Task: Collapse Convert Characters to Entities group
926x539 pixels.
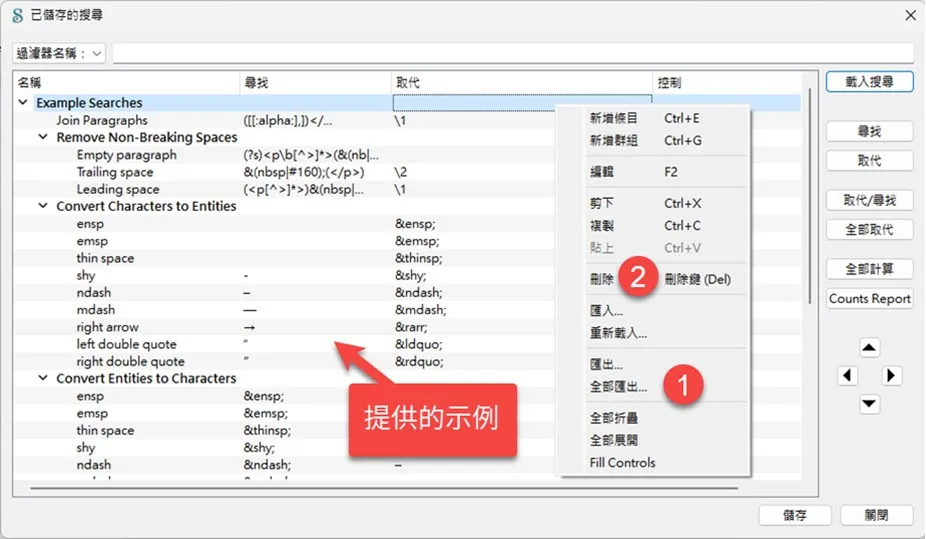Action: click(x=43, y=206)
